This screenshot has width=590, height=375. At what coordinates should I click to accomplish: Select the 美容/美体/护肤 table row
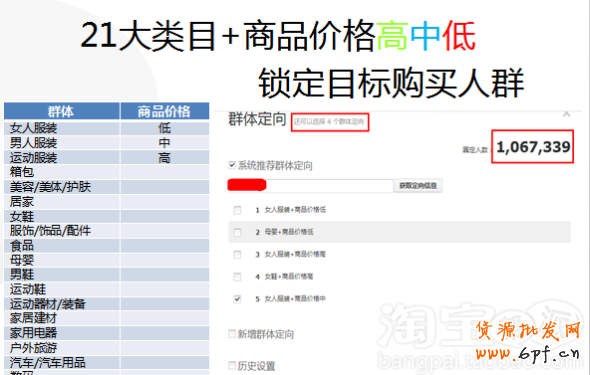(106, 187)
